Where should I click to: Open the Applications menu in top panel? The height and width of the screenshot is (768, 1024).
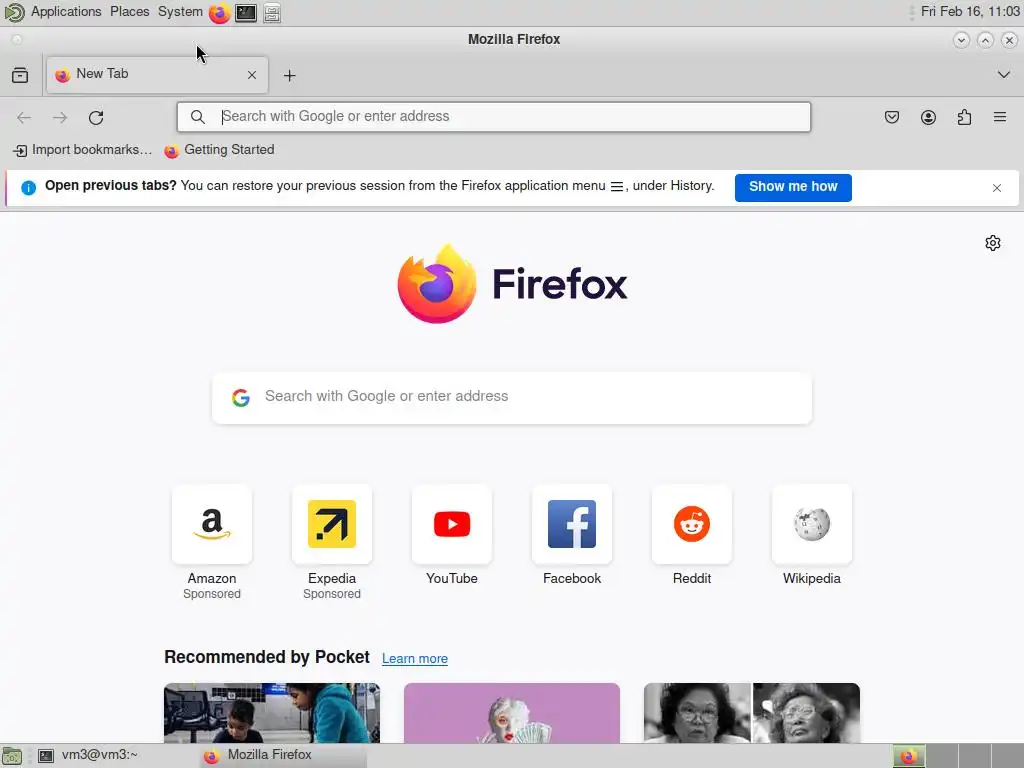point(66,12)
